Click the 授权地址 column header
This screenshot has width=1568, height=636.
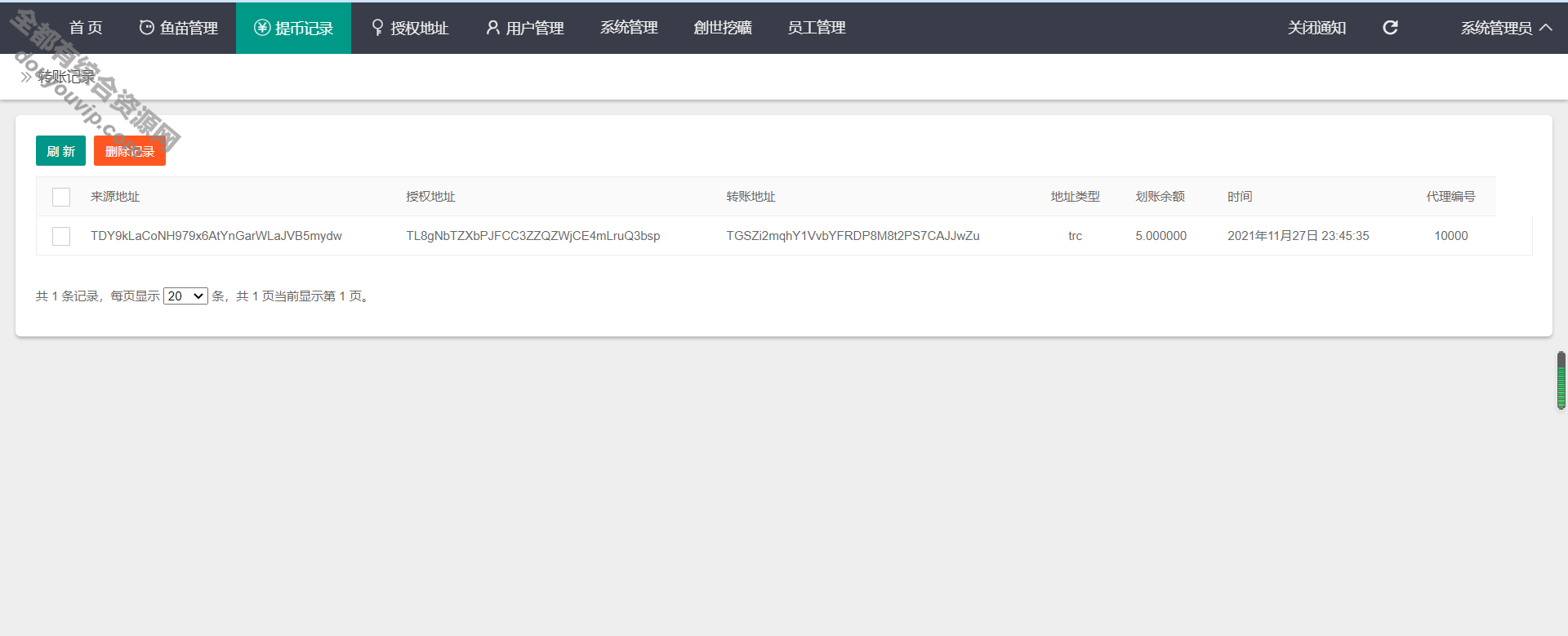(x=430, y=197)
